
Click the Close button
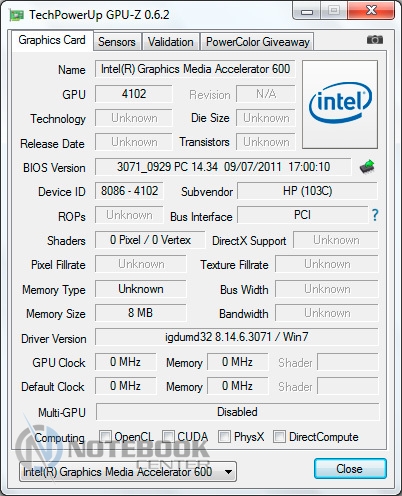pyautogui.click(x=350, y=469)
